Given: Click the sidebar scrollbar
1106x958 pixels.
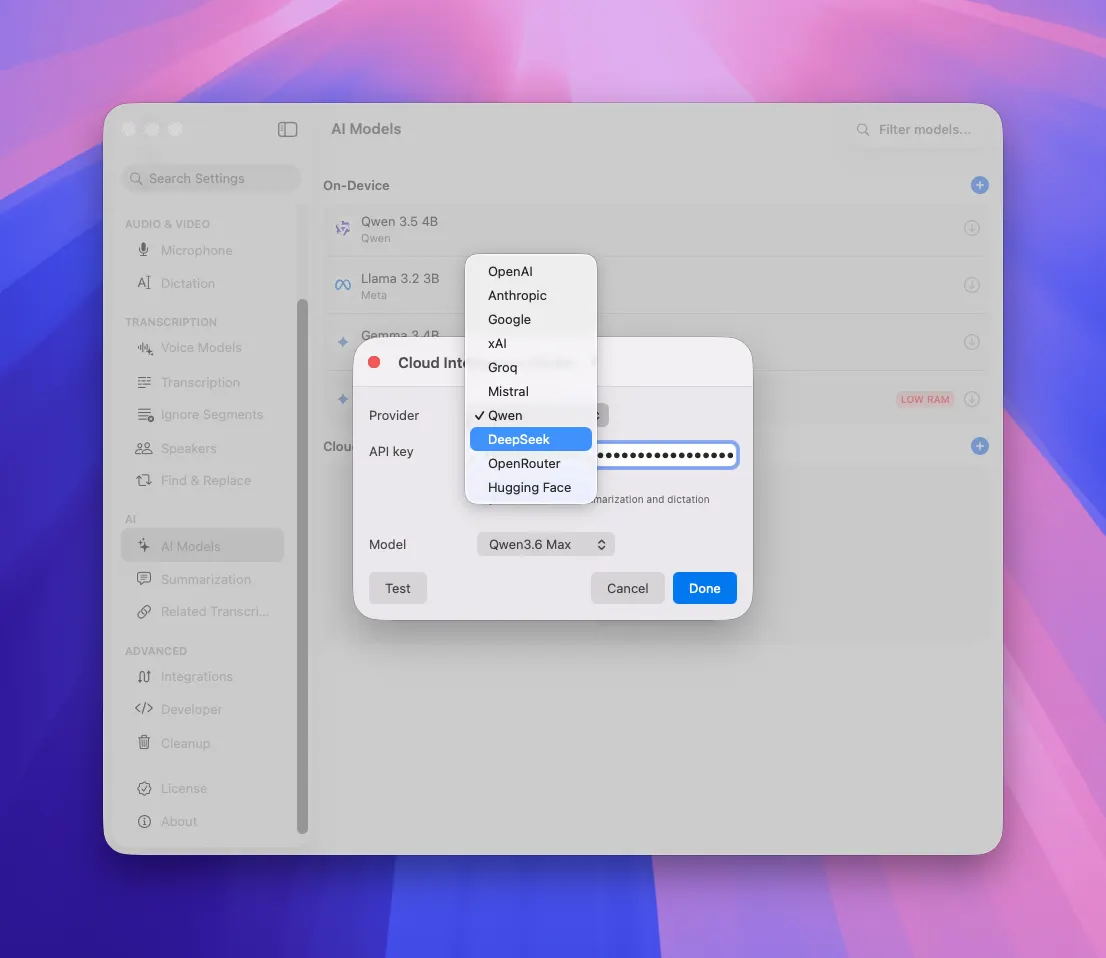Looking at the screenshot, I should [303, 566].
